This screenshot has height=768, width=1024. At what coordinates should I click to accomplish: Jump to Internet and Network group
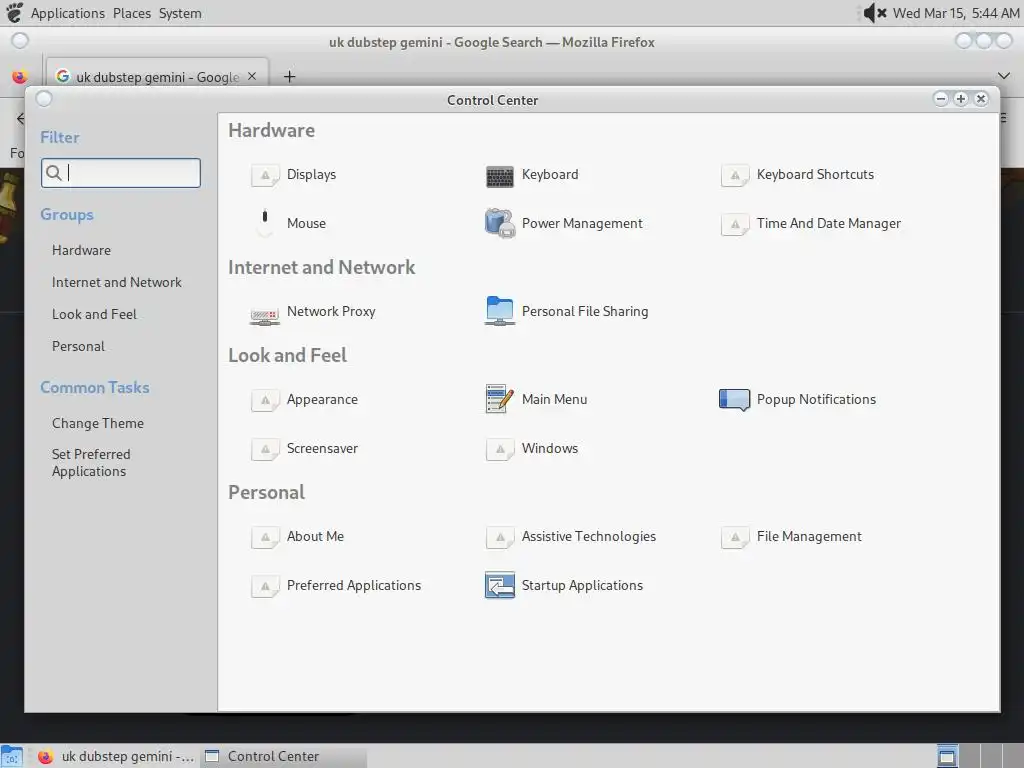[x=116, y=282]
